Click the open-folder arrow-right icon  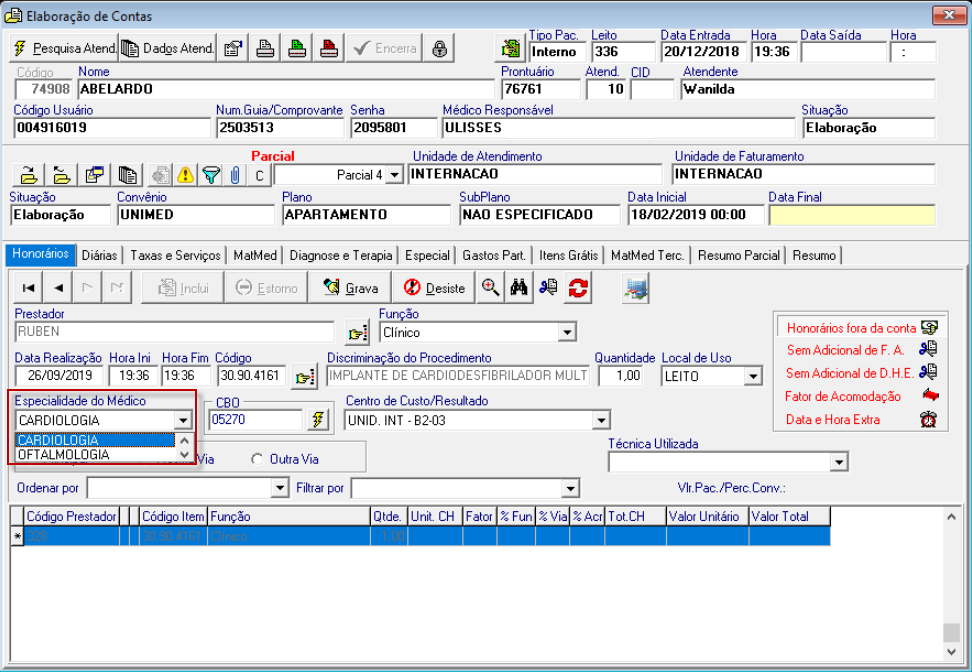click(x=28, y=175)
